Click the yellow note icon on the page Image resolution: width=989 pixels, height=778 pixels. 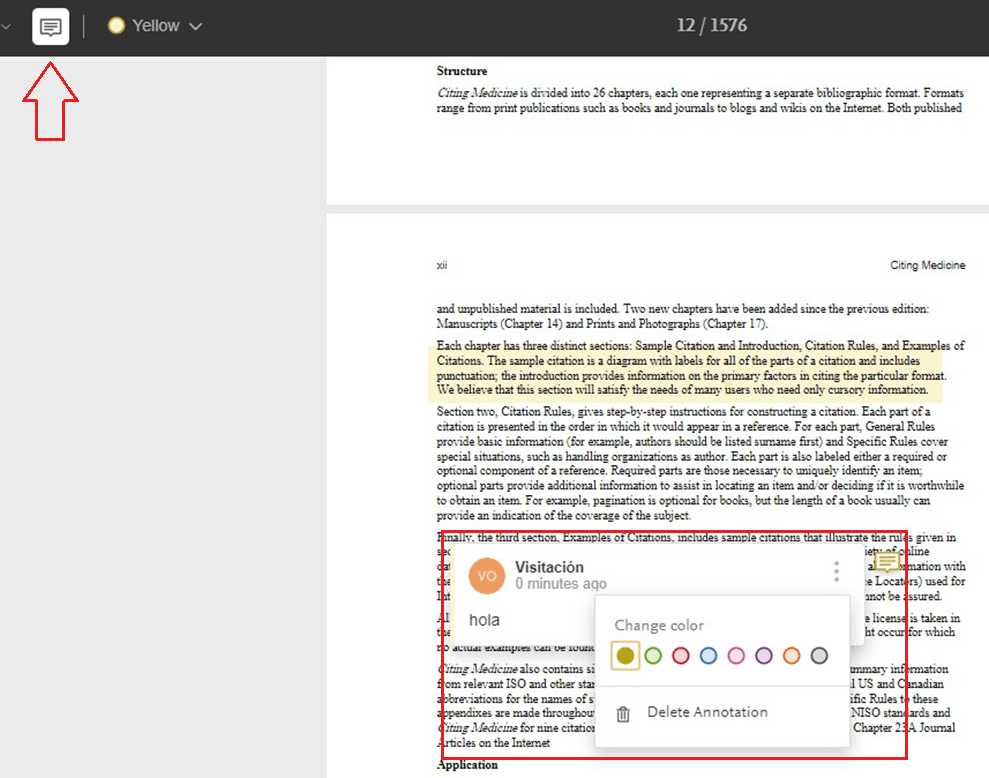[887, 561]
